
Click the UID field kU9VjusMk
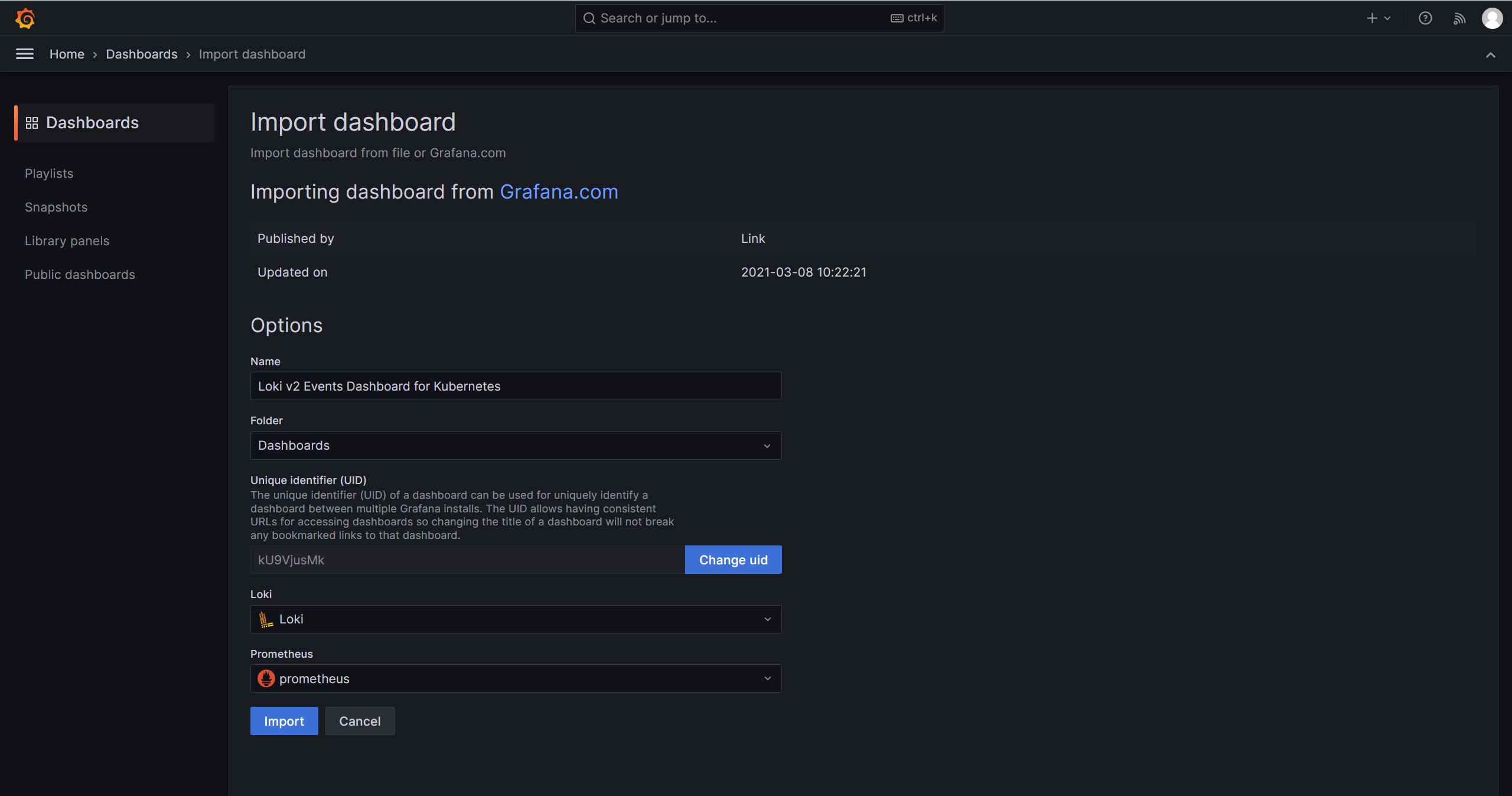pyautogui.click(x=468, y=560)
